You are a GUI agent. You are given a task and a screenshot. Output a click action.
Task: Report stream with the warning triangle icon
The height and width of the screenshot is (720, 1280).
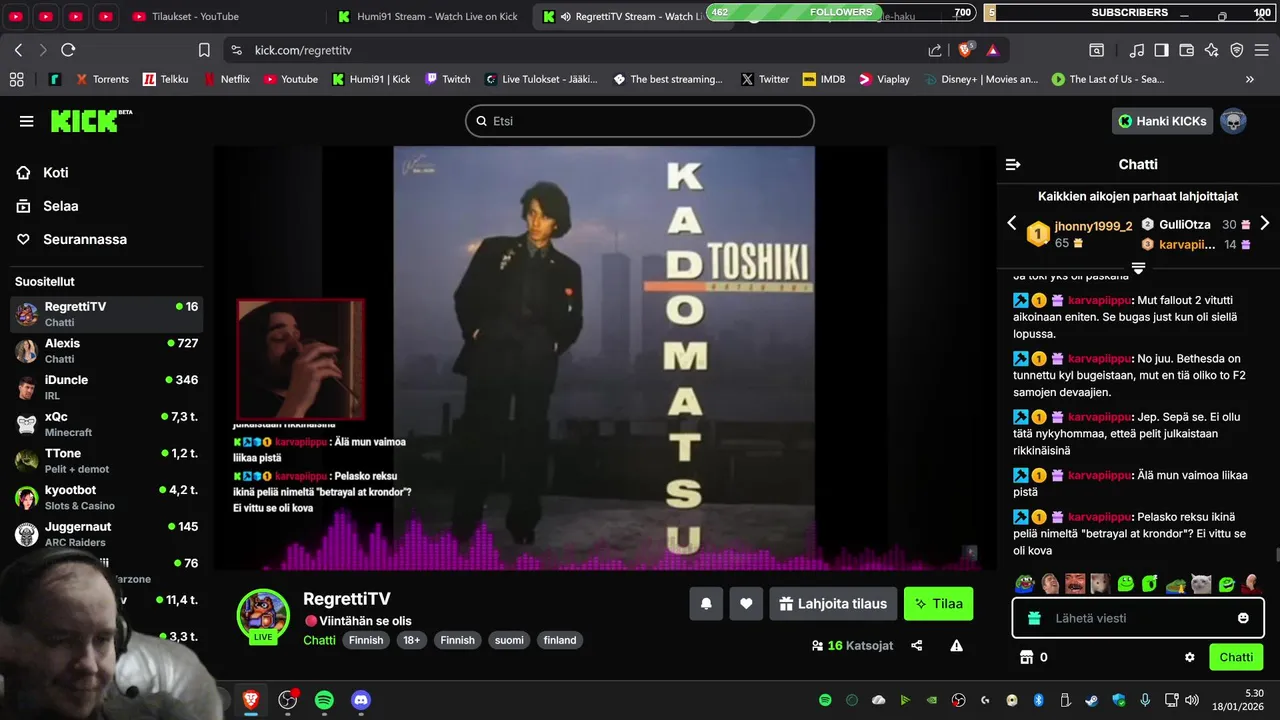pos(956,646)
